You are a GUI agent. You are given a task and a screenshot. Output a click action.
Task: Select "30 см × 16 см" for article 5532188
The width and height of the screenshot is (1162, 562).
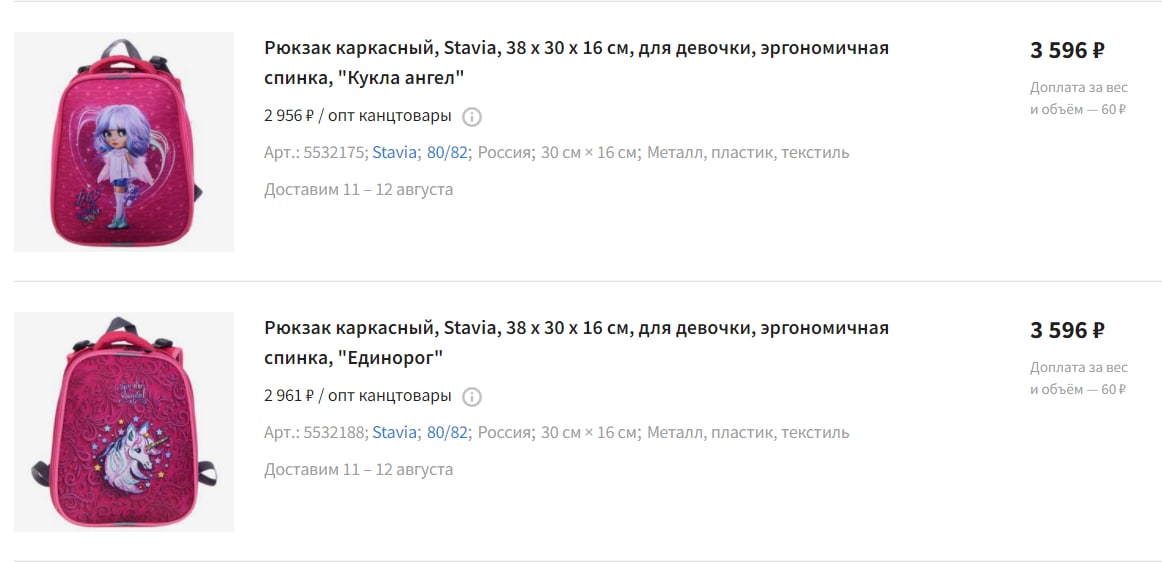click(589, 432)
